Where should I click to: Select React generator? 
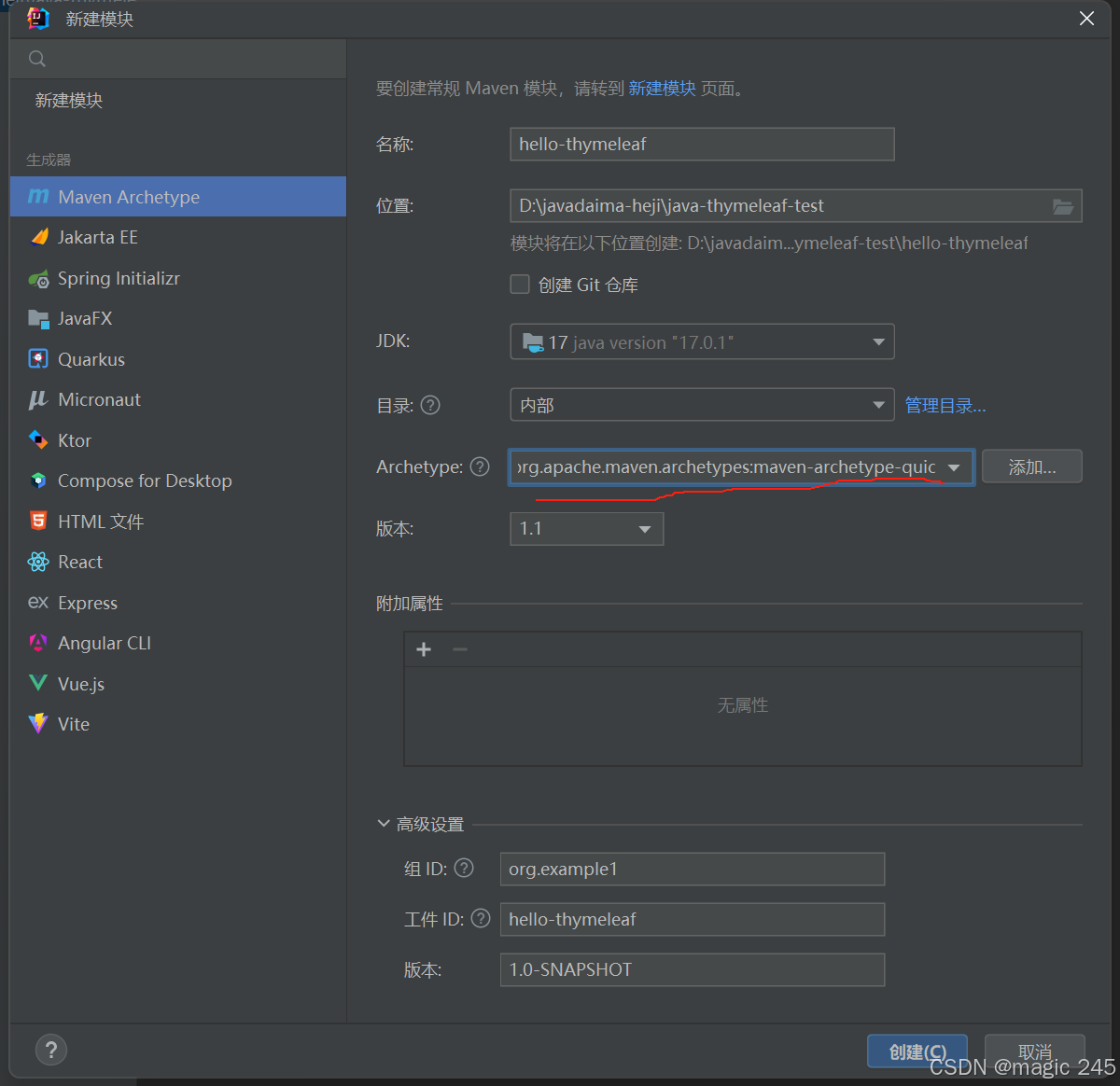point(178,562)
